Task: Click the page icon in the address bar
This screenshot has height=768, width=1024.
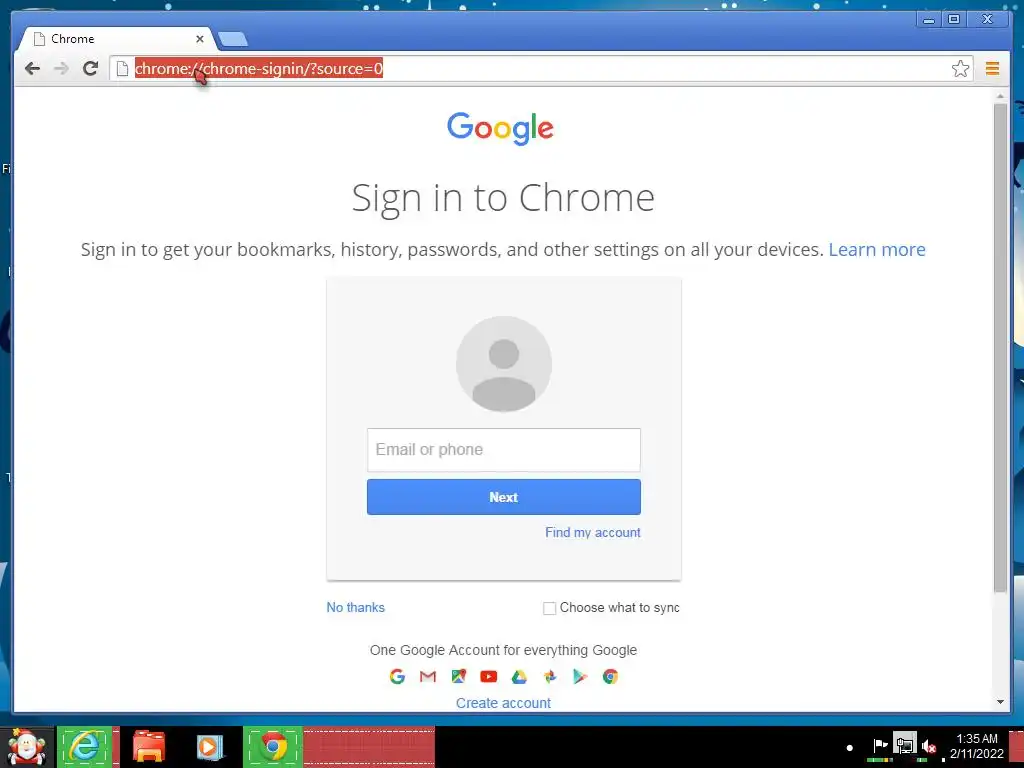Action: (122, 69)
